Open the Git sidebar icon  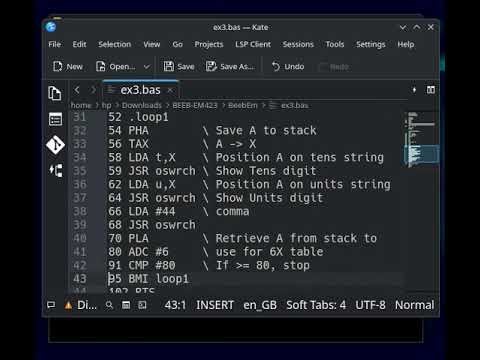click(x=55, y=145)
